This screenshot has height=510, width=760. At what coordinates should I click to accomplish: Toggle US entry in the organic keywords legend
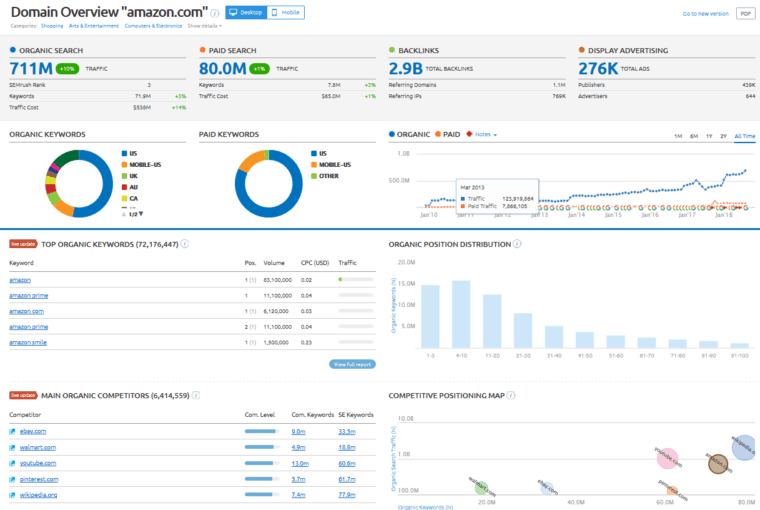tap(128, 153)
